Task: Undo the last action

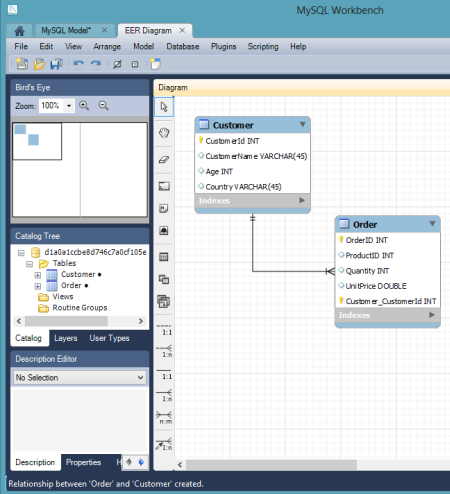Action: point(79,64)
